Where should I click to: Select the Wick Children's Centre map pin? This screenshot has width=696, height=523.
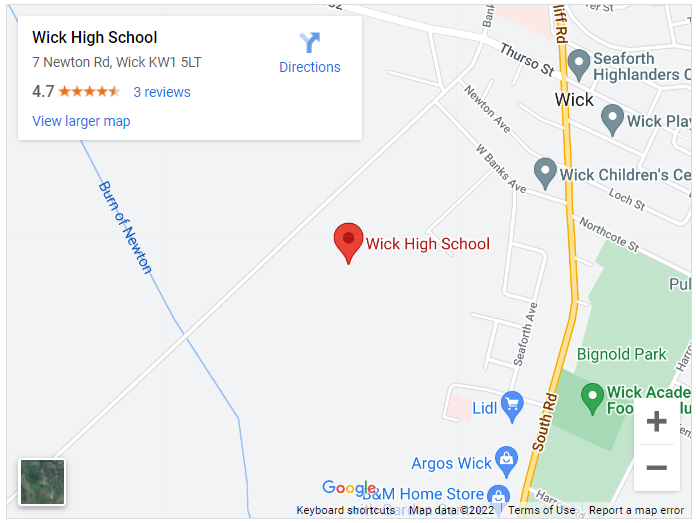coord(545,174)
